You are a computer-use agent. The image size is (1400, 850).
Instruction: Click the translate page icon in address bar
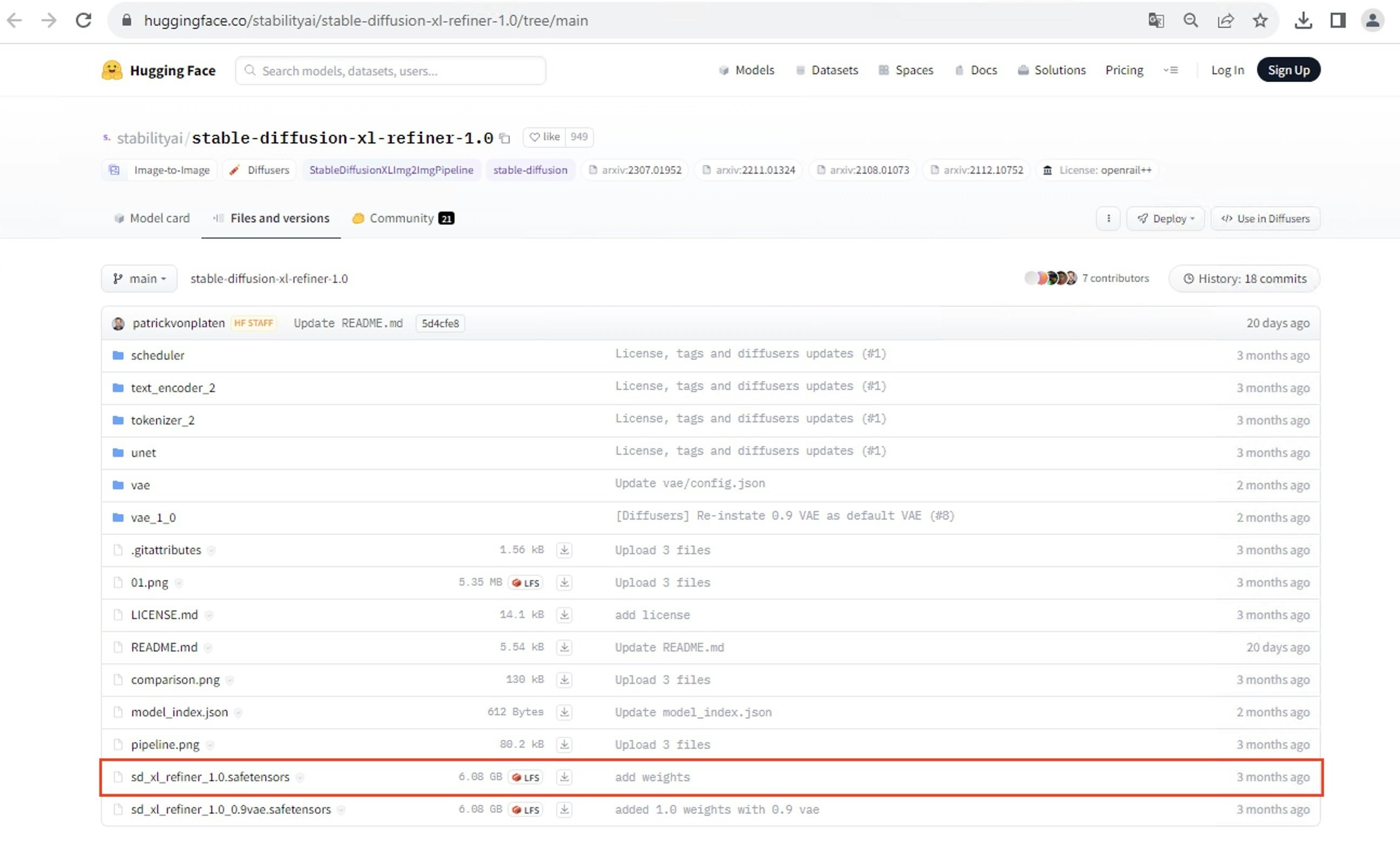[1155, 21]
